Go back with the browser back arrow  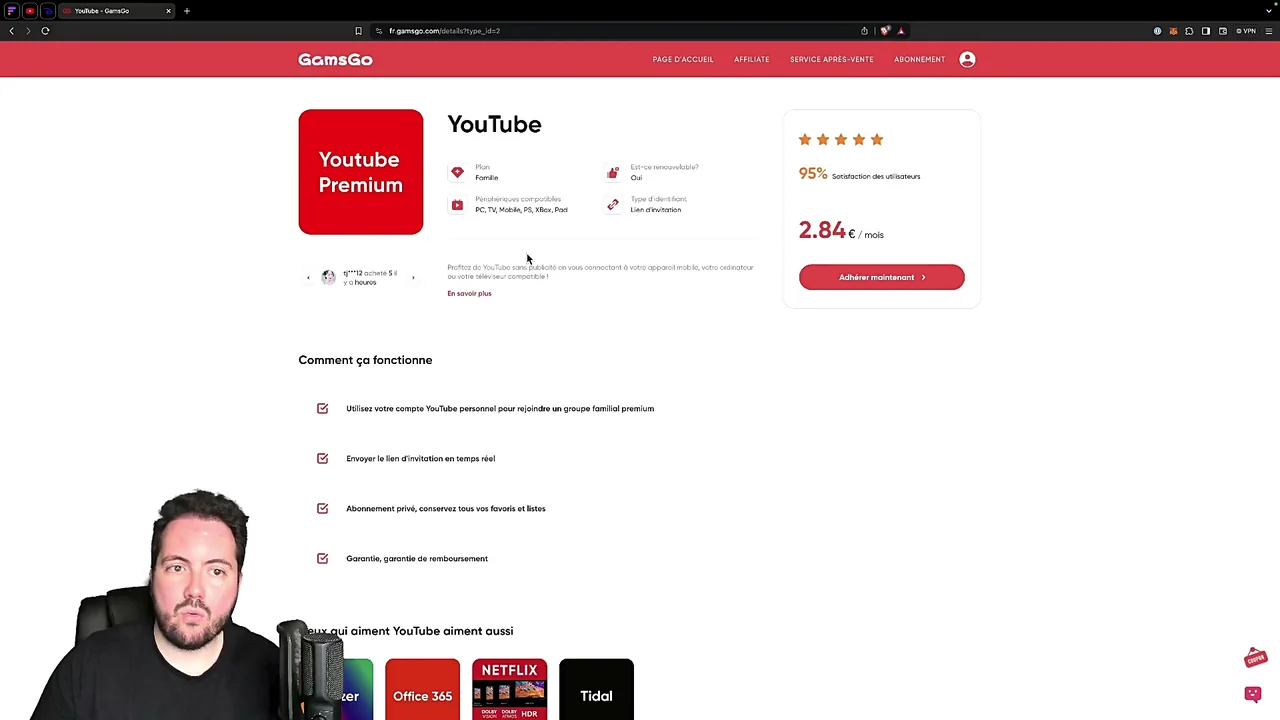(11, 31)
